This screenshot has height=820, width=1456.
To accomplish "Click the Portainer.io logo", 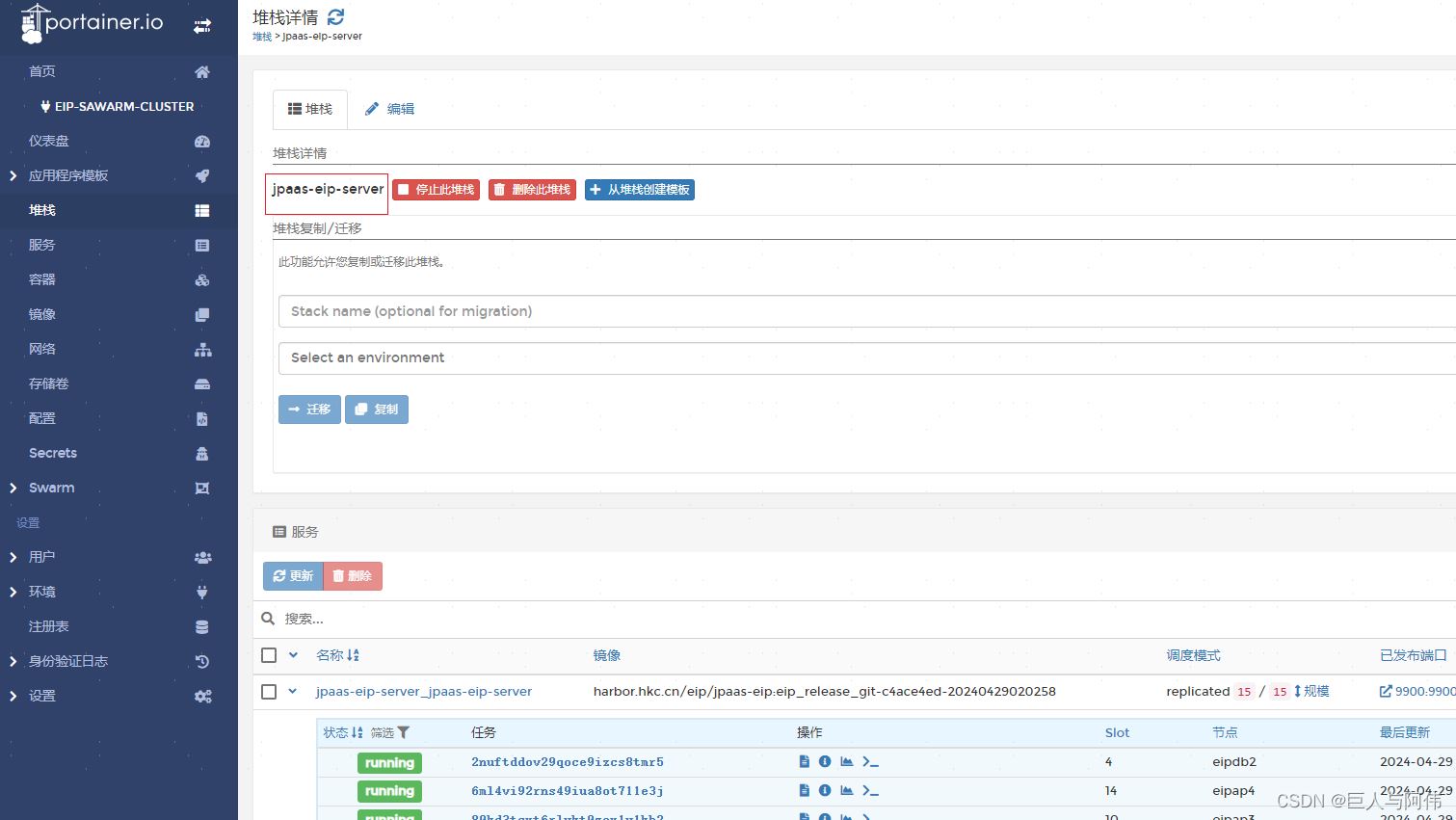I will 93,23.
